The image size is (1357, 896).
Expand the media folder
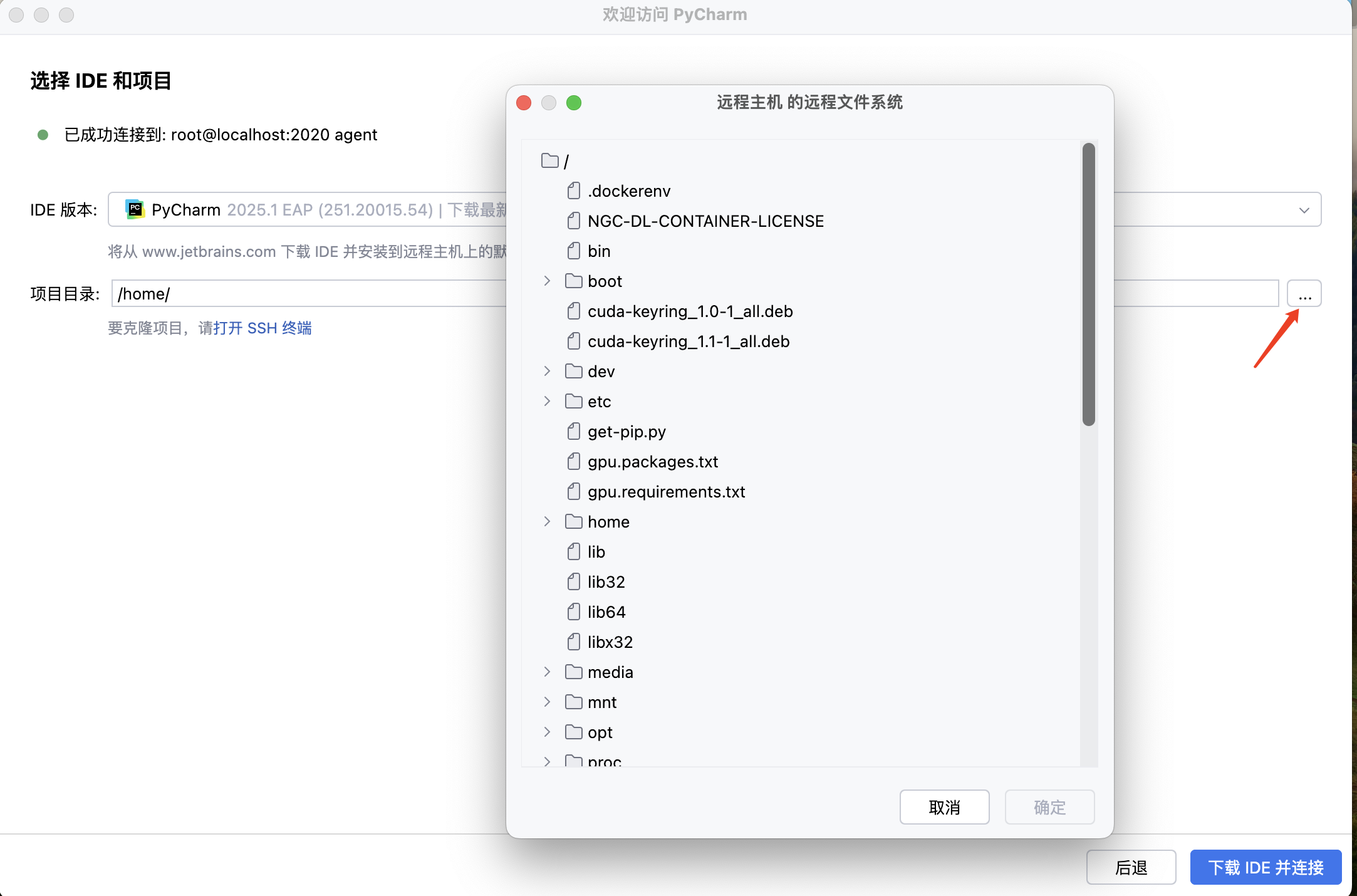pos(547,672)
